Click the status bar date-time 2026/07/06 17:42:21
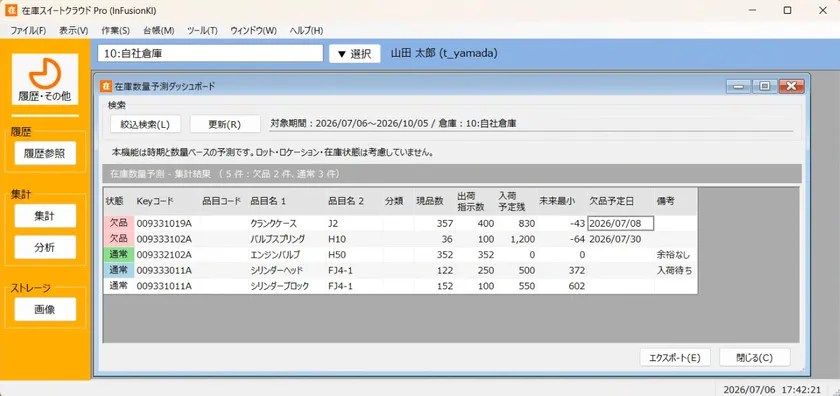The image size is (840, 396). 772,389
